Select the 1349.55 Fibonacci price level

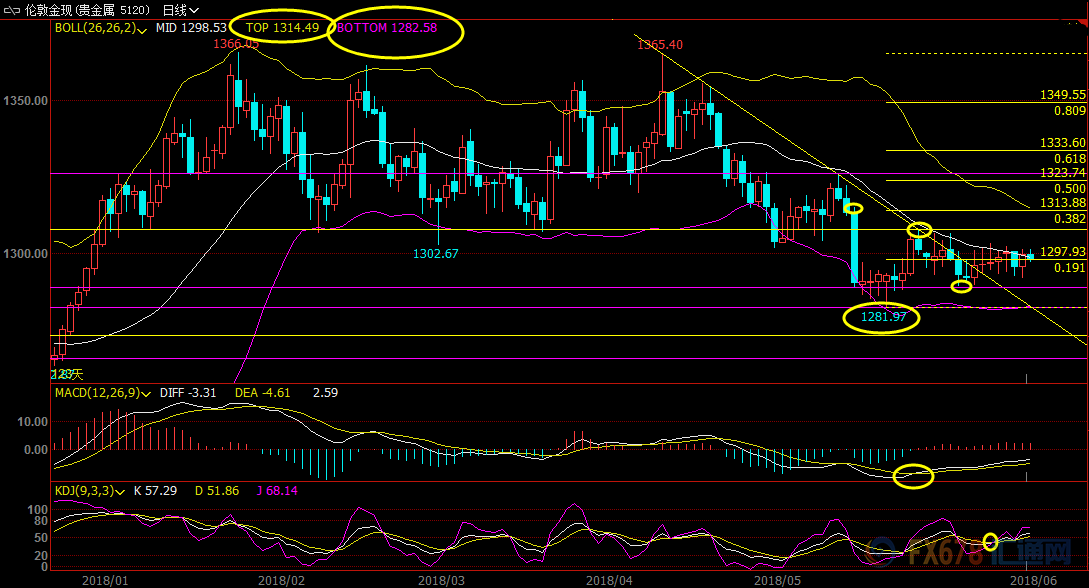point(1063,94)
